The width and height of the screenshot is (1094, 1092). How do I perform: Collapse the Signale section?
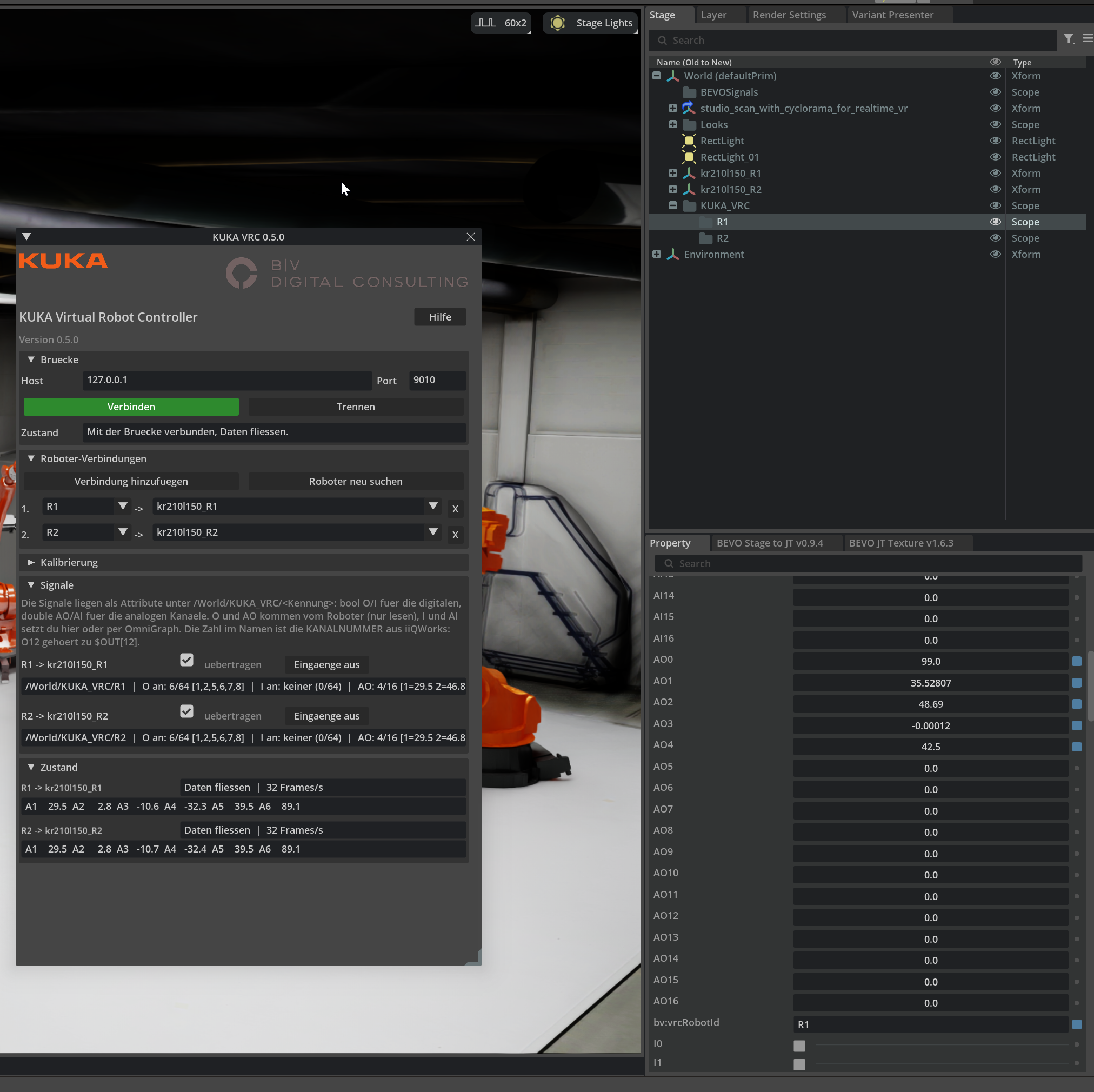[31, 585]
